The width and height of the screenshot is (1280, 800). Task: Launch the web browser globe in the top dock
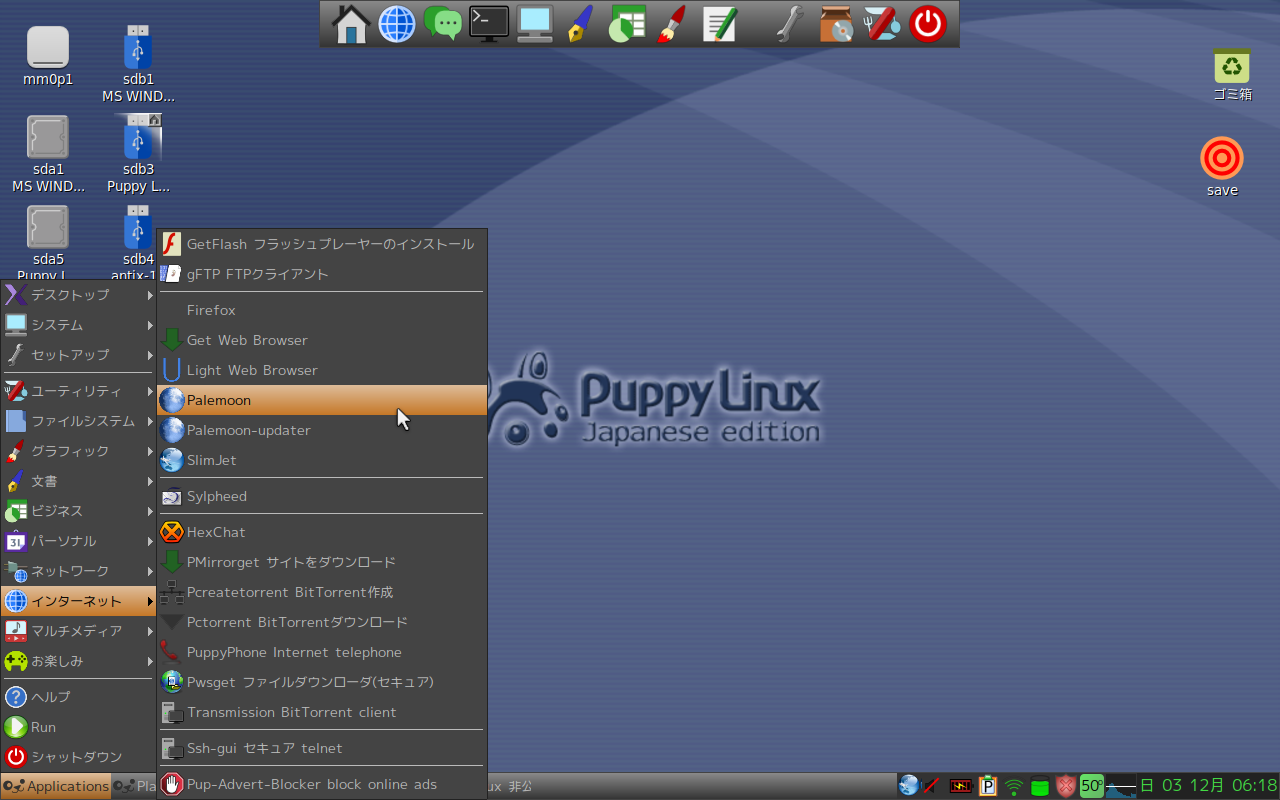(x=397, y=24)
